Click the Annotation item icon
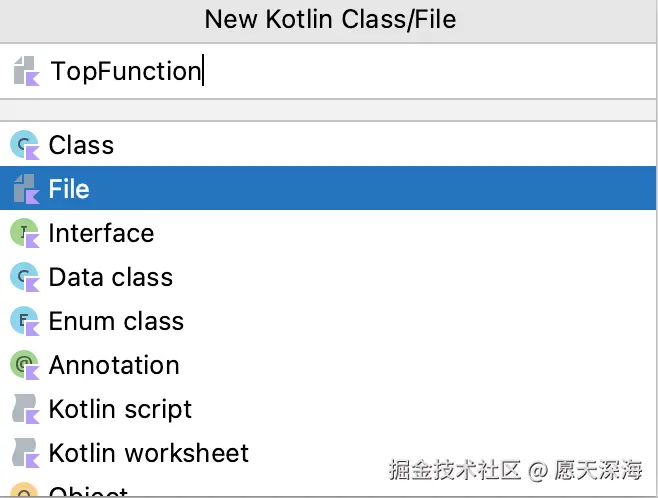 [x=24, y=366]
